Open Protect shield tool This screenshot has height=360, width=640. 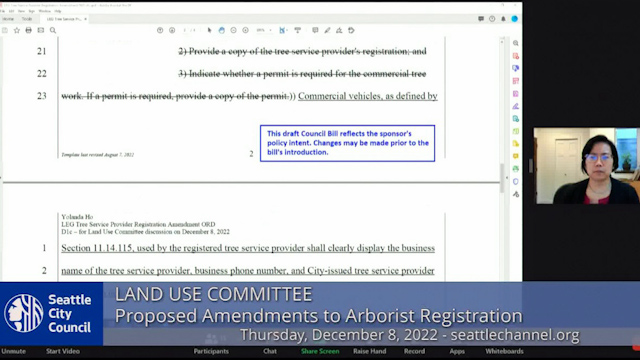click(516, 181)
